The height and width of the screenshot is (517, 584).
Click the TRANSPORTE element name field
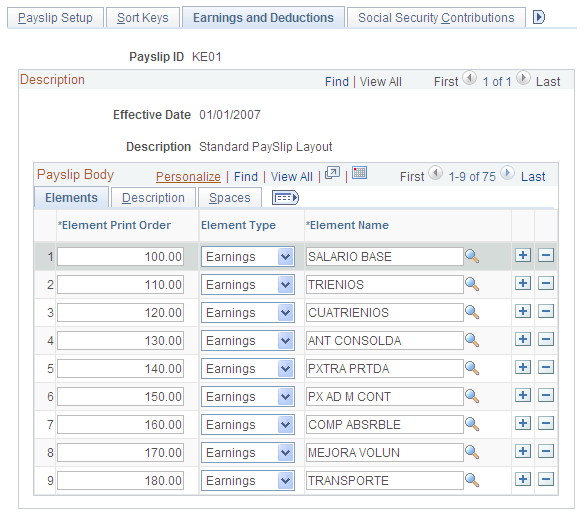click(385, 480)
